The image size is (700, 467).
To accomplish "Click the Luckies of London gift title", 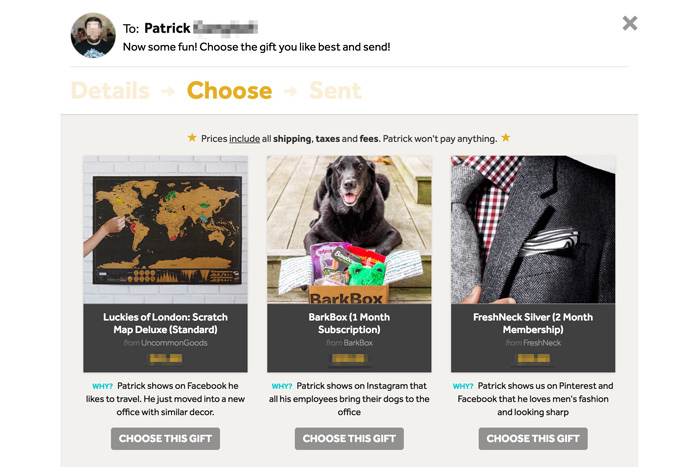I will coord(165,323).
